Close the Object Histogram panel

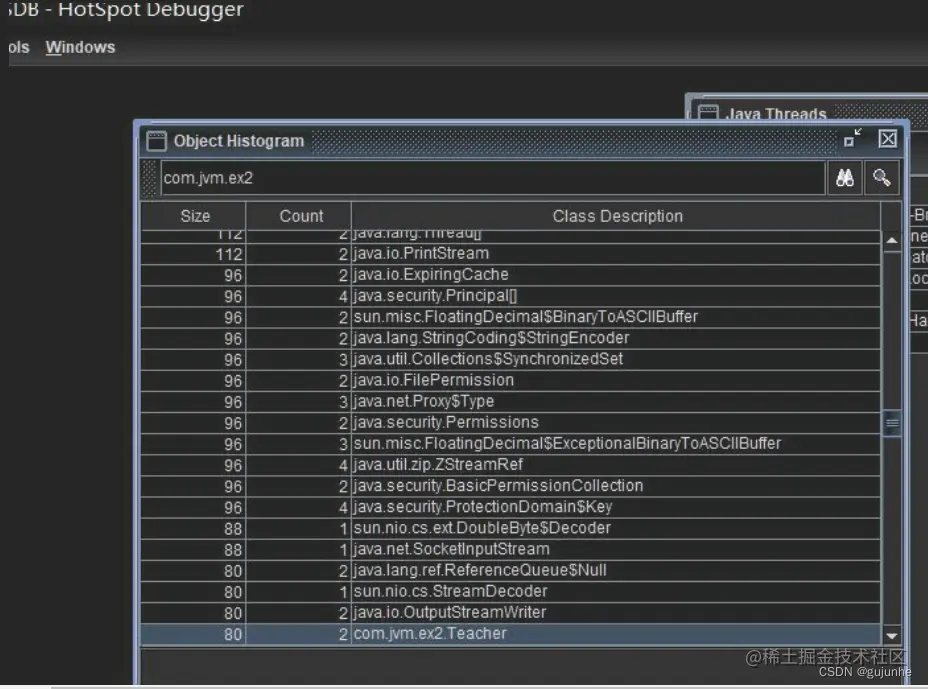(887, 139)
